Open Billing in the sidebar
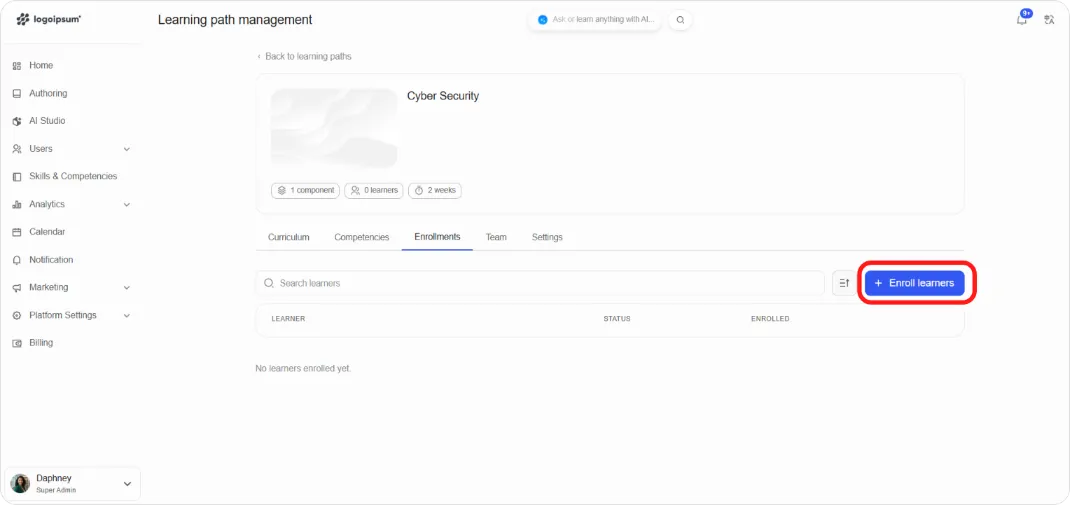This screenshot has width=1071, height=505. 41,342
